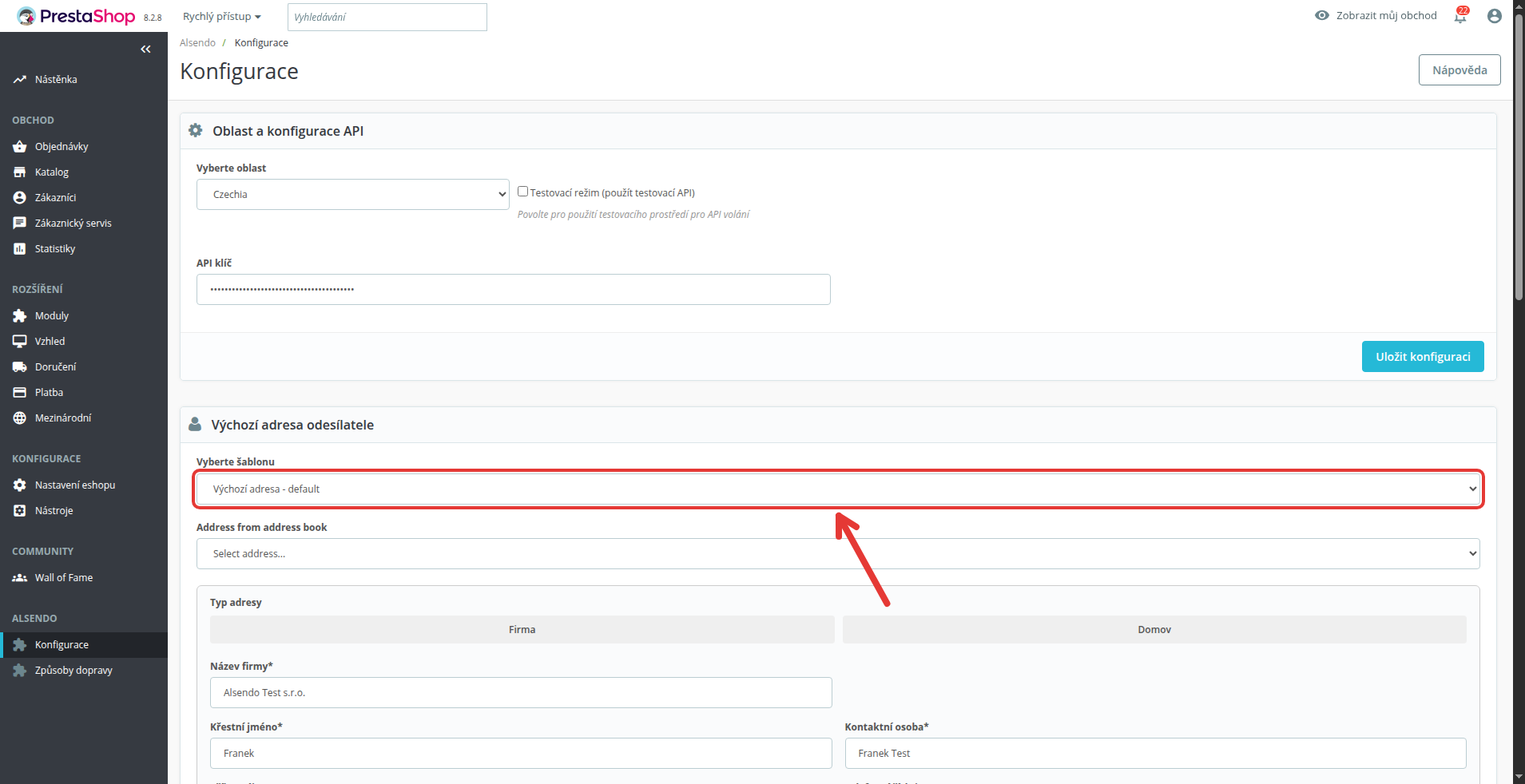
Task: Click the Platba credit card icon
Action: 20,393
